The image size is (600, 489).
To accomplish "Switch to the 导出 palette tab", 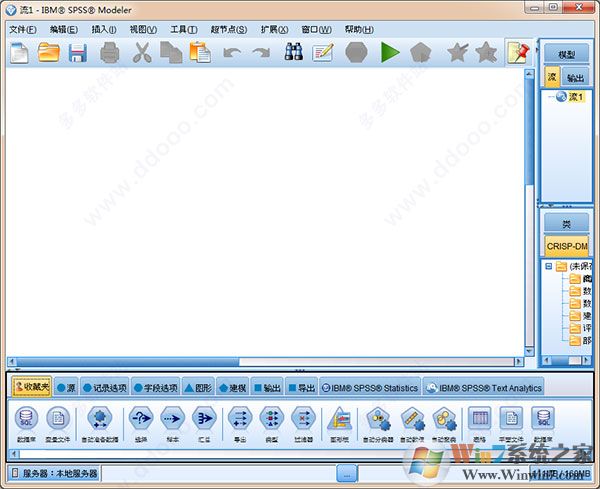I will point(301,388).
